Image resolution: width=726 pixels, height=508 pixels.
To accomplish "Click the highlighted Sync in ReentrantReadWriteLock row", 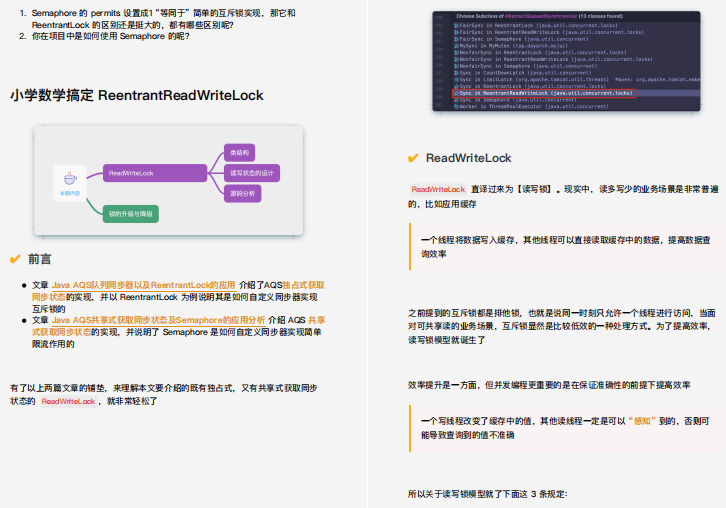I will coord(544,93).
